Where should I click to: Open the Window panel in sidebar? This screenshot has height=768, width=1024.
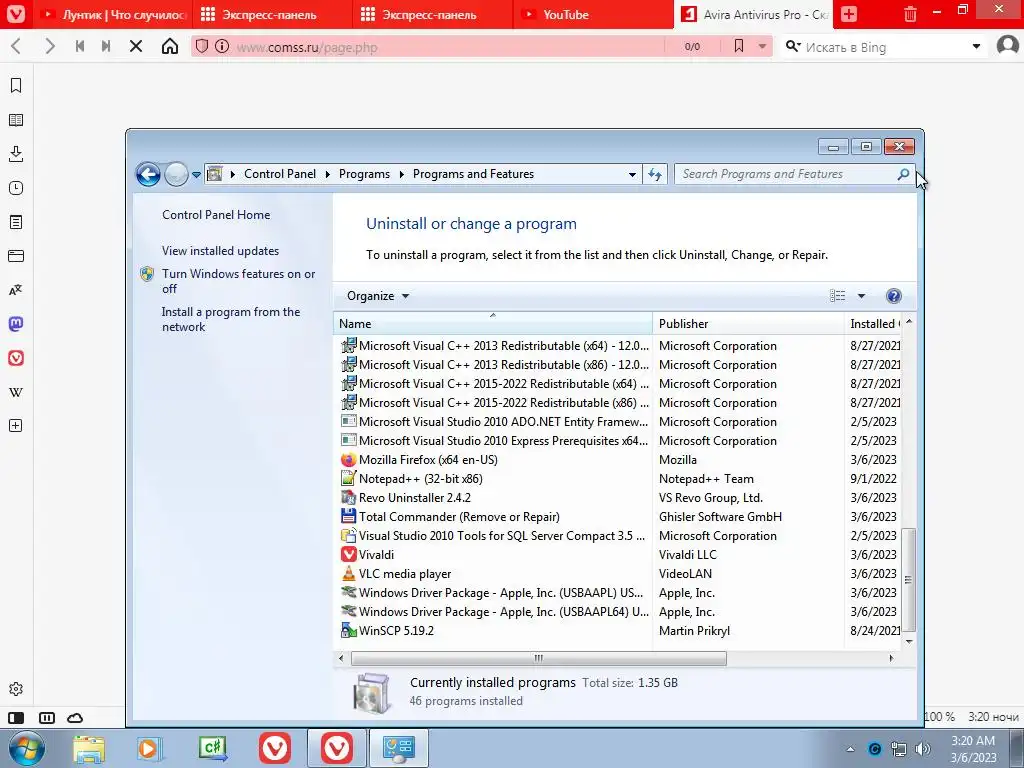point(16,256)
